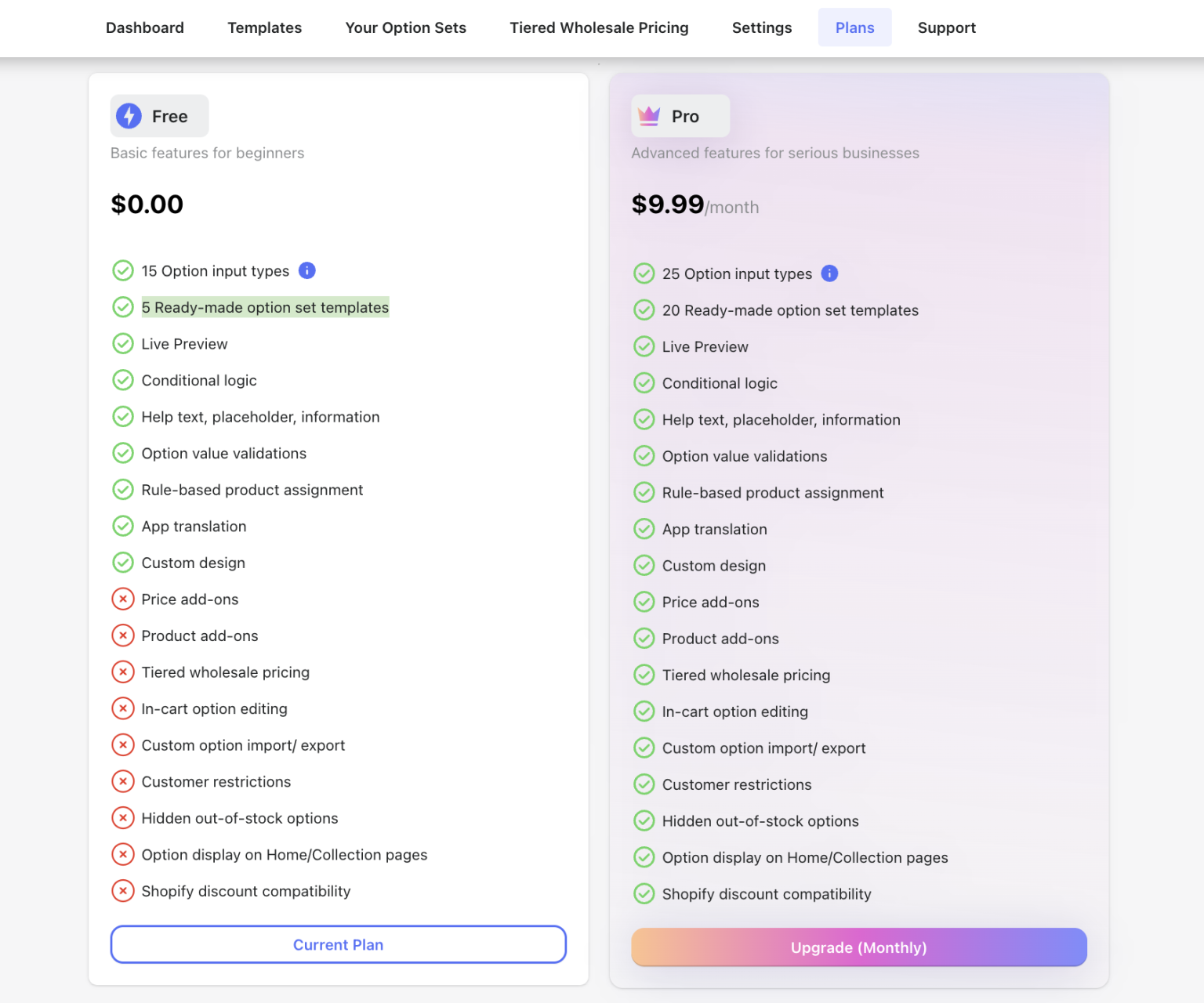
Task: Click the red X beside Price add-ons
Action: click(123, 599)
